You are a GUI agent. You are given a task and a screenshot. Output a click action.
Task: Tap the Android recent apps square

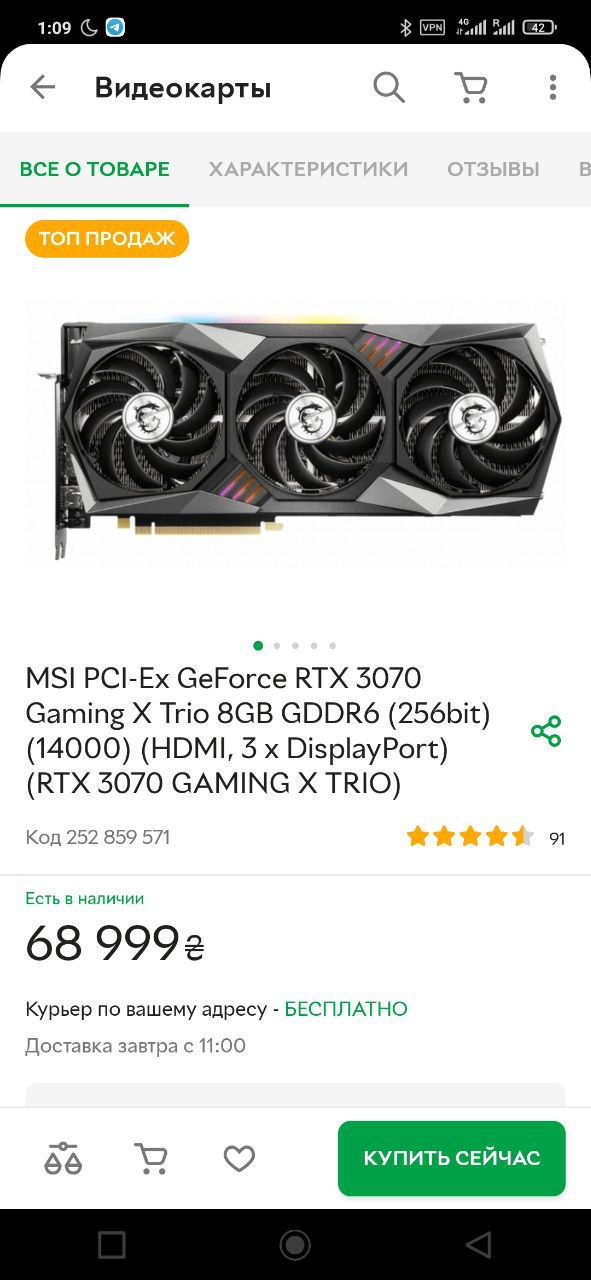(x=112, y=1244)
